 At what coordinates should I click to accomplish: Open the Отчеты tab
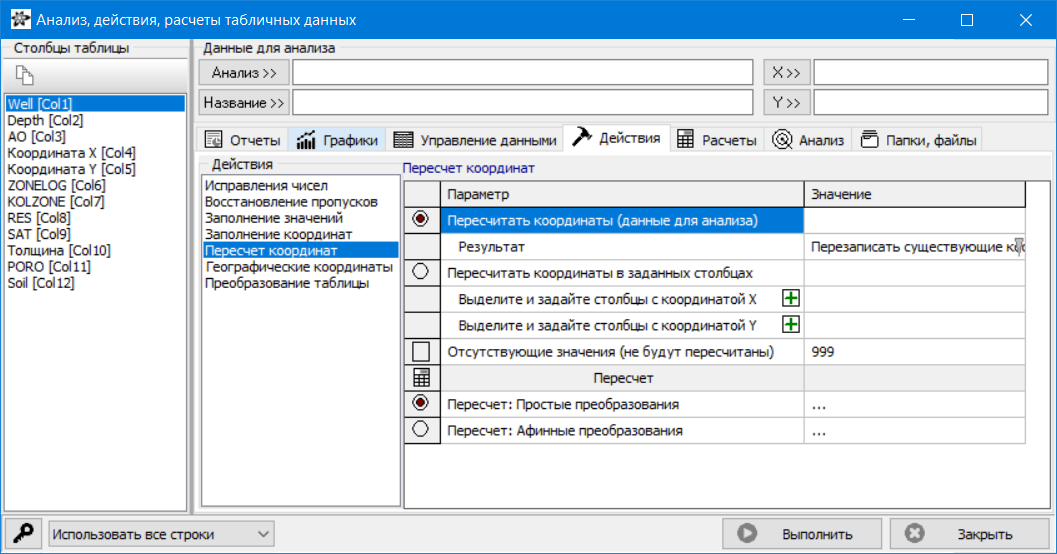point(243,140)
